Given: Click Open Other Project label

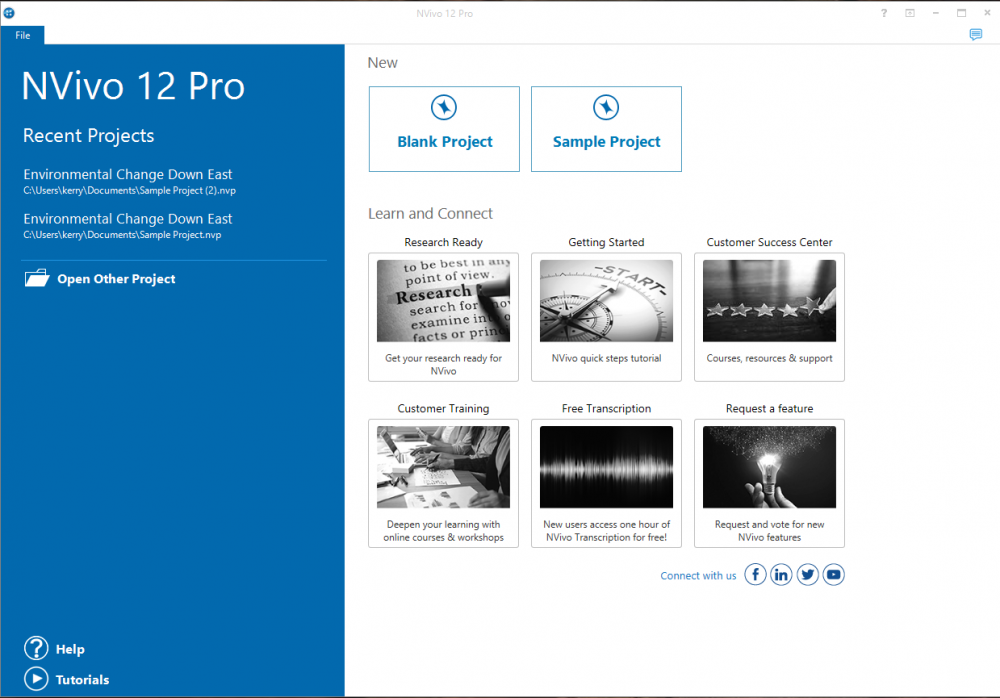Looking at the screenshot, I should [x=116, y=279].
